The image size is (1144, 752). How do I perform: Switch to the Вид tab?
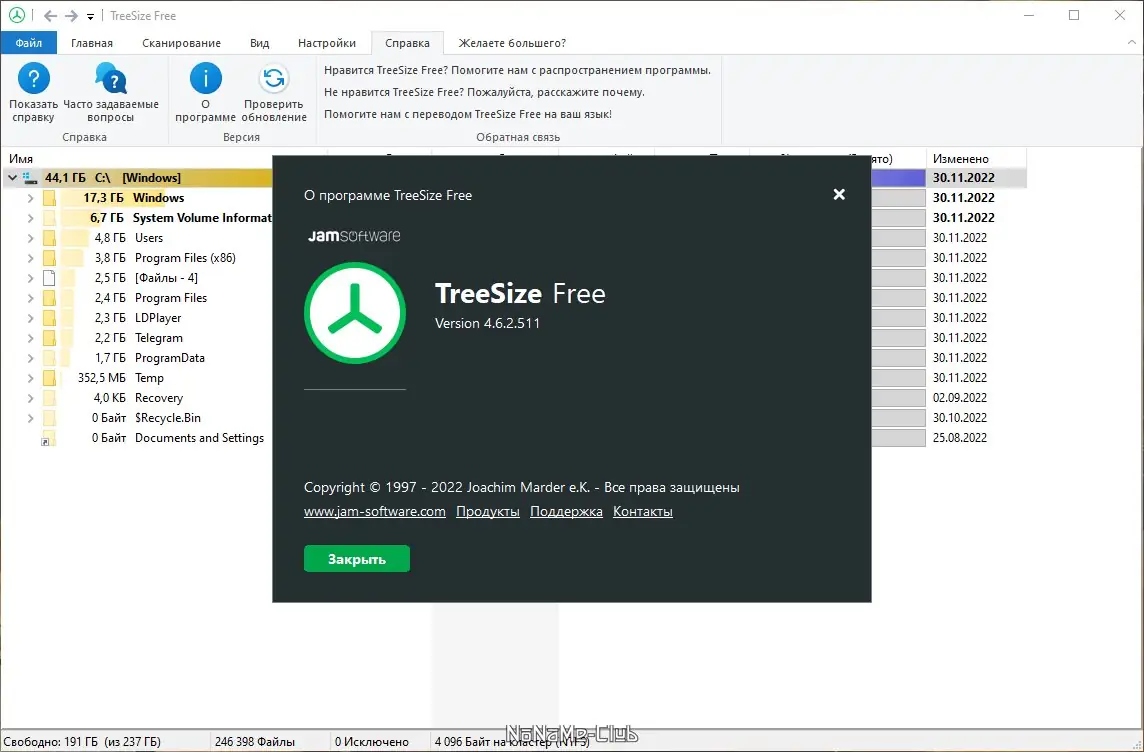click(260, 43)
